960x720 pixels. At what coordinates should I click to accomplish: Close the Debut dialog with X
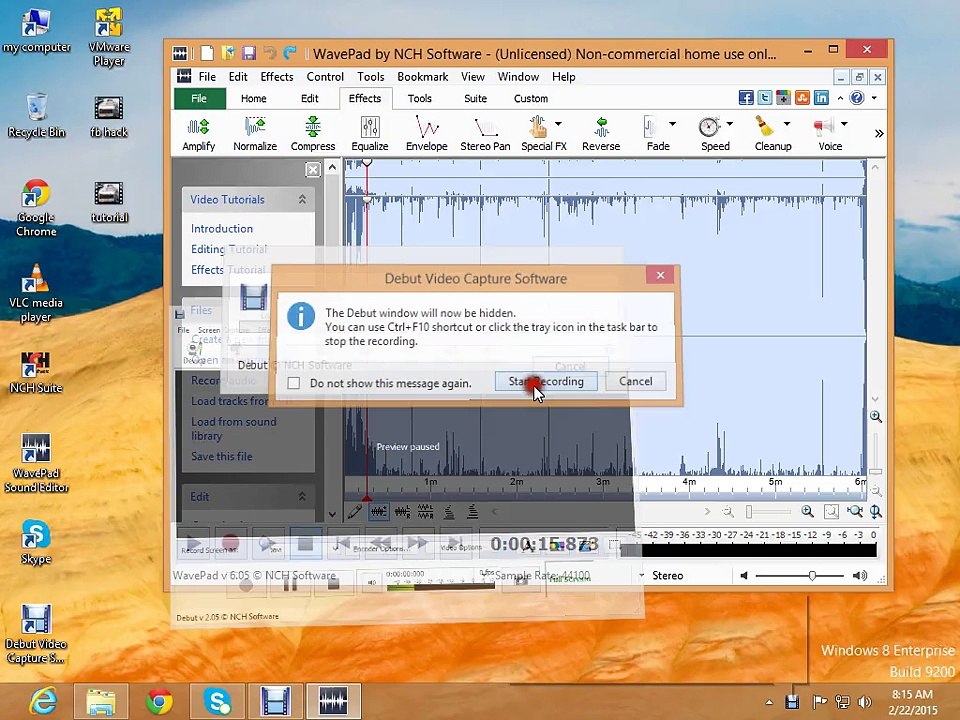[661, 275]
